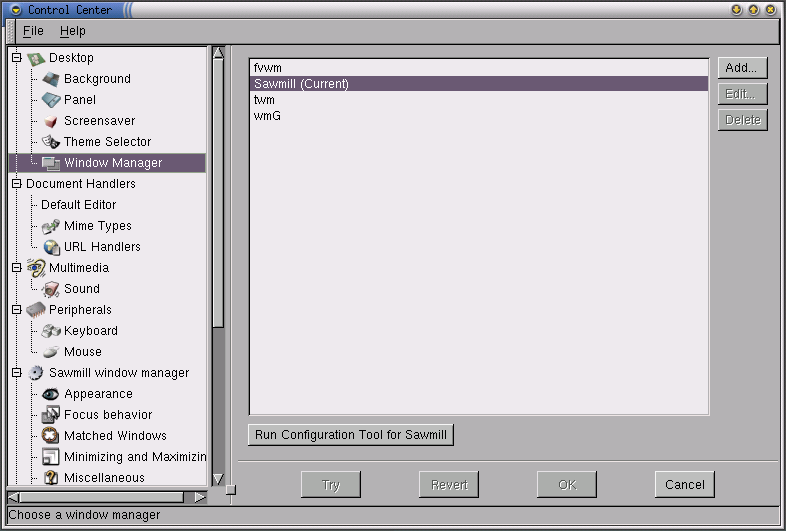Collapse the Desktop tree section

point(16,58)
